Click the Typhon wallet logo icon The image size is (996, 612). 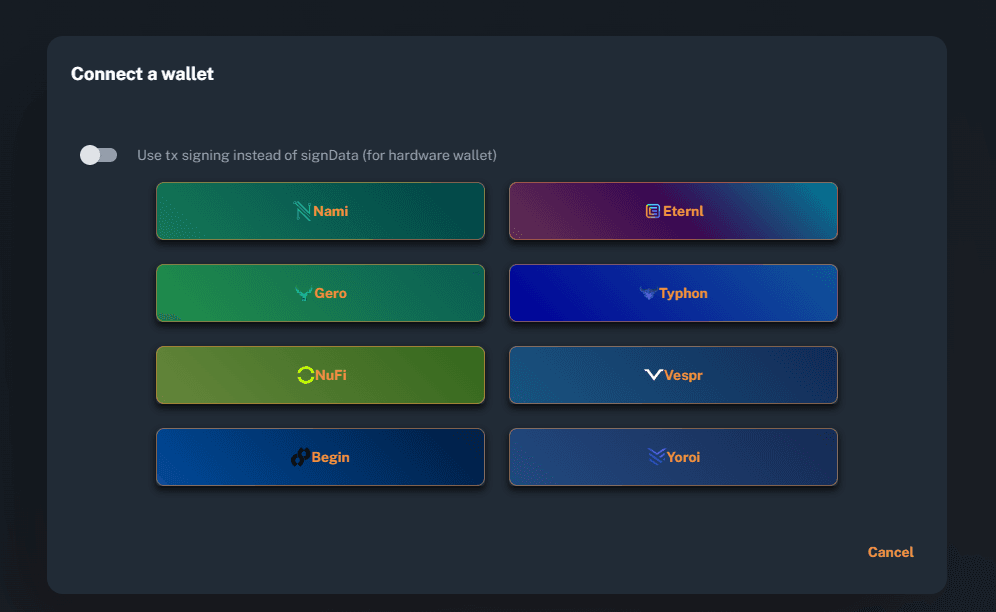click(x=648, y=293)
